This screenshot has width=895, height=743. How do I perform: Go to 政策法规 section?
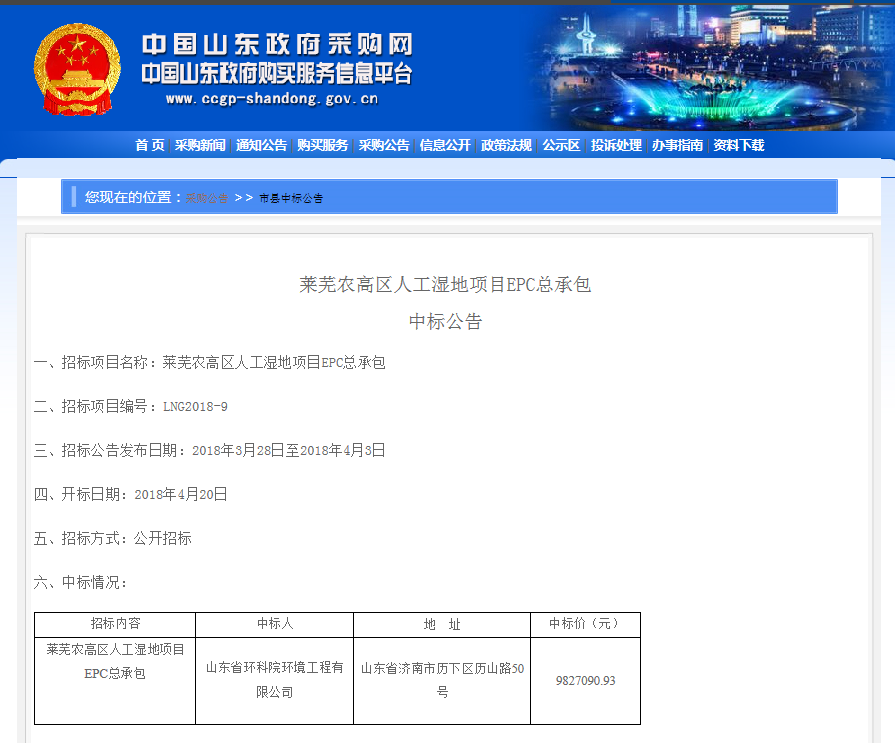506,146
